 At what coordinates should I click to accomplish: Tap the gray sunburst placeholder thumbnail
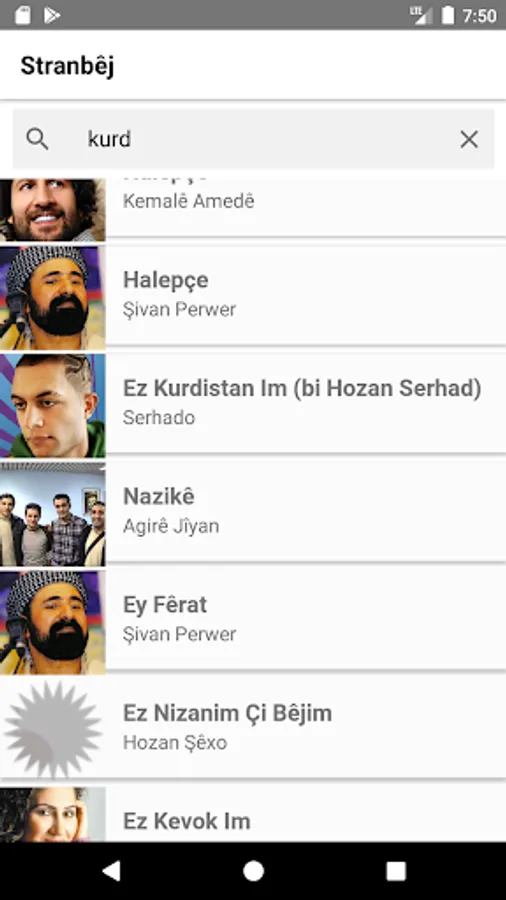click(53, 730)
